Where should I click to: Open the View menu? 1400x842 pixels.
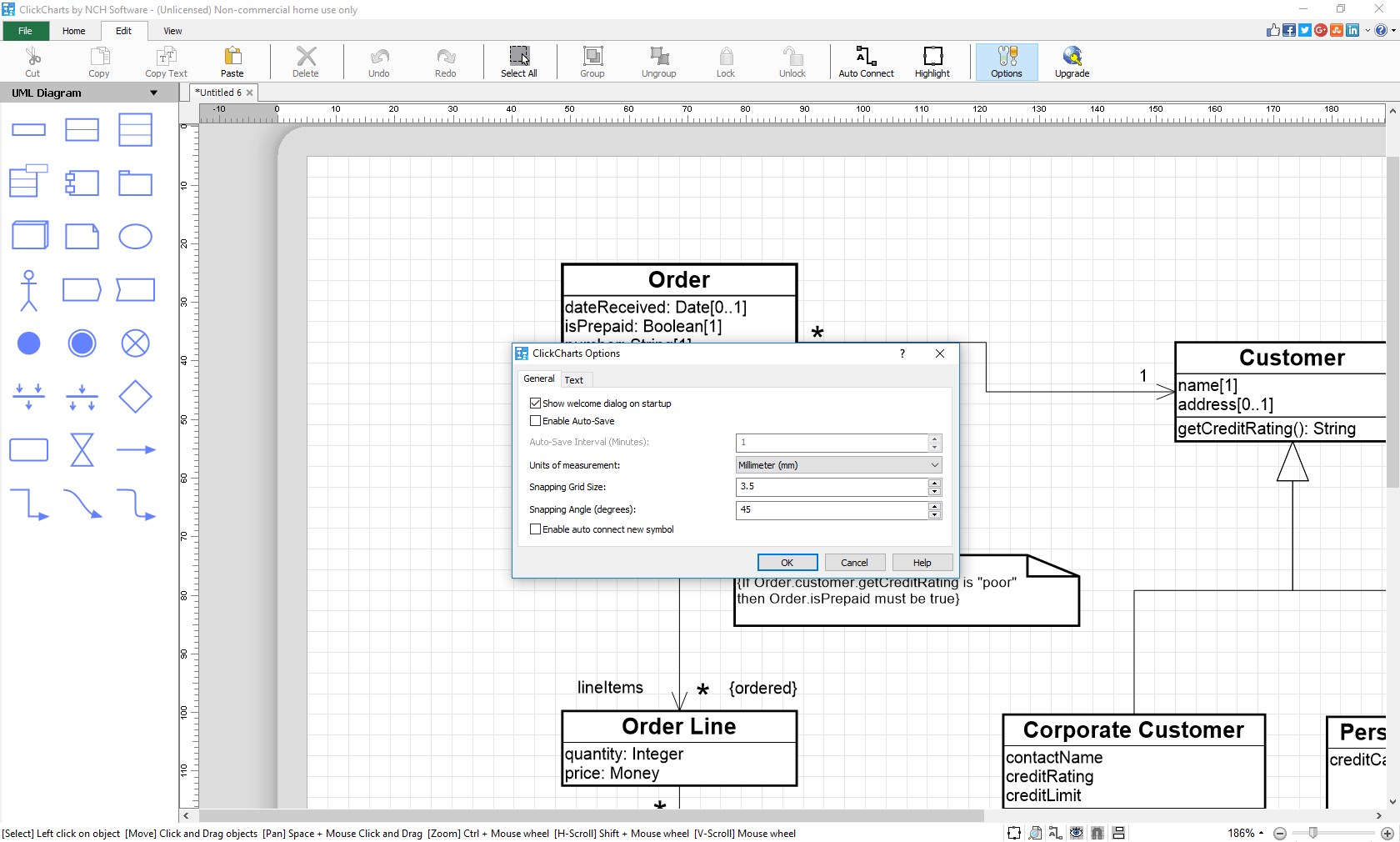(x=172, y=31)
